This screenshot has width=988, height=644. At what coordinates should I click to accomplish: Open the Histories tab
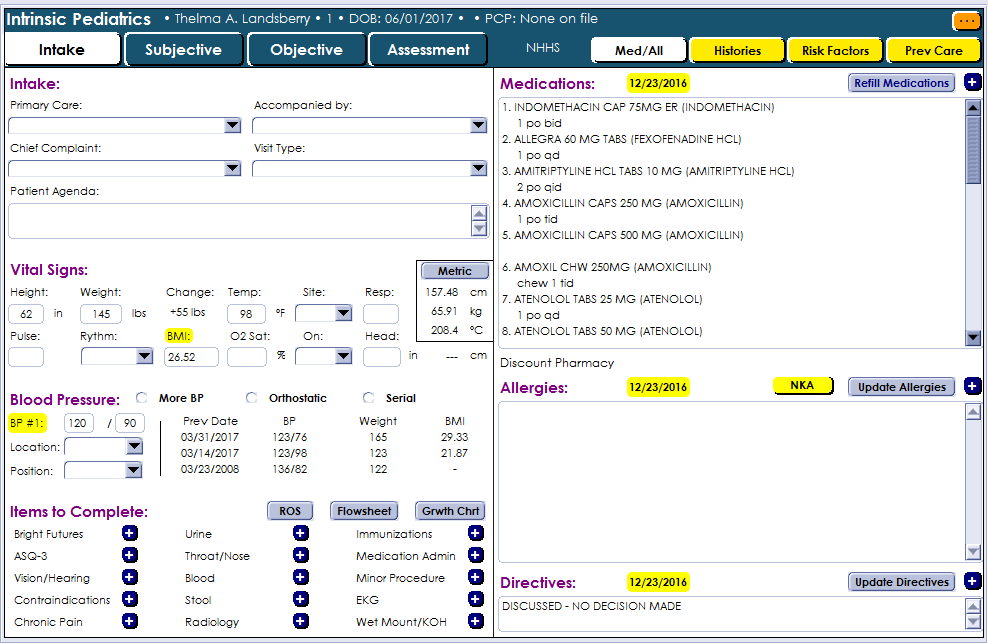(737, 50)
